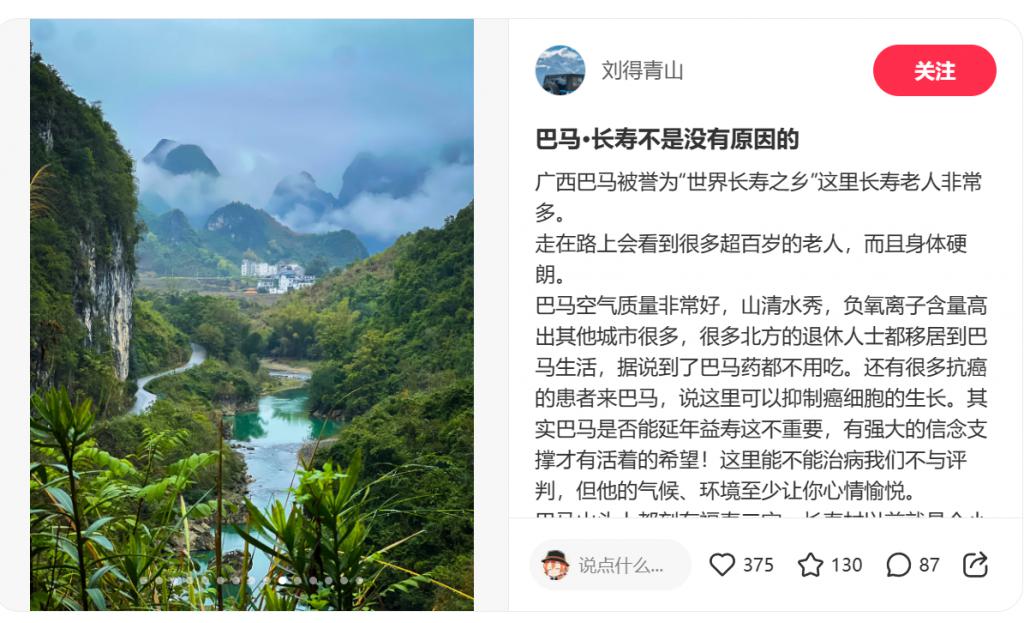This screenshot has height=623, width=1024.
Task: Click the 375 likes count
Action: click(758, 565)
